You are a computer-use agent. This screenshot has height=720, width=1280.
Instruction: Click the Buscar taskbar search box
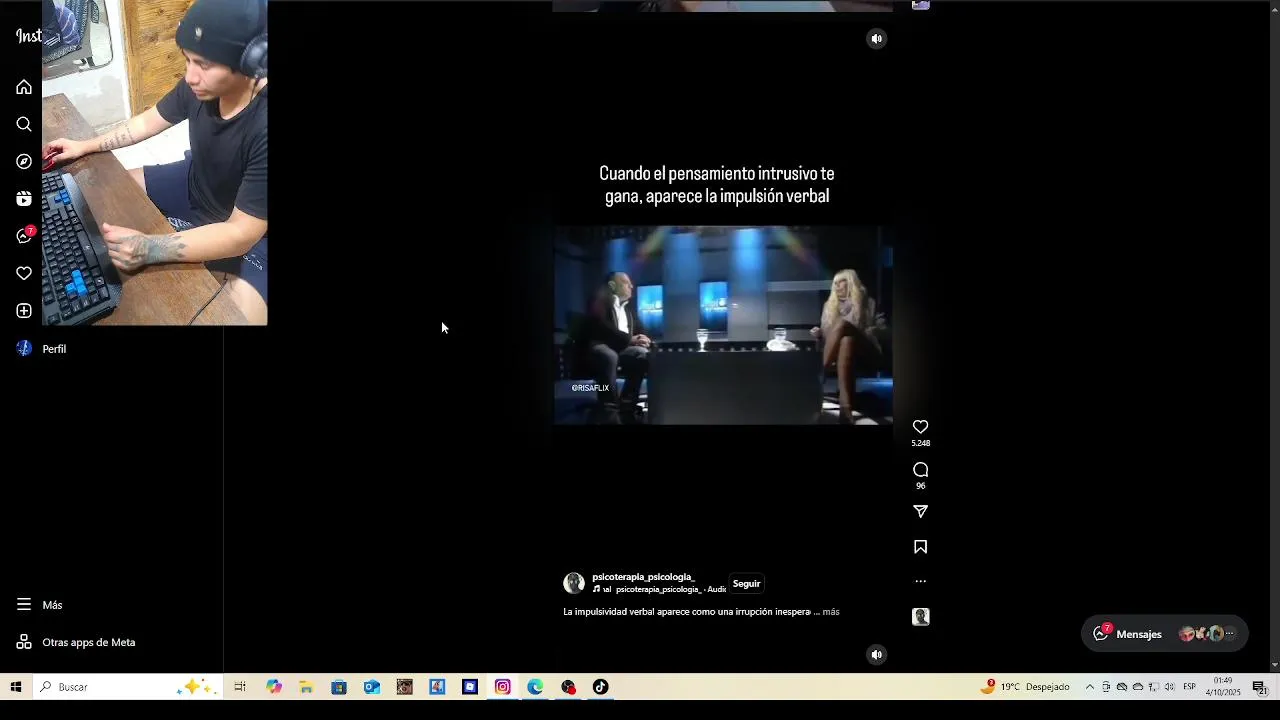[x=127, y=687]
